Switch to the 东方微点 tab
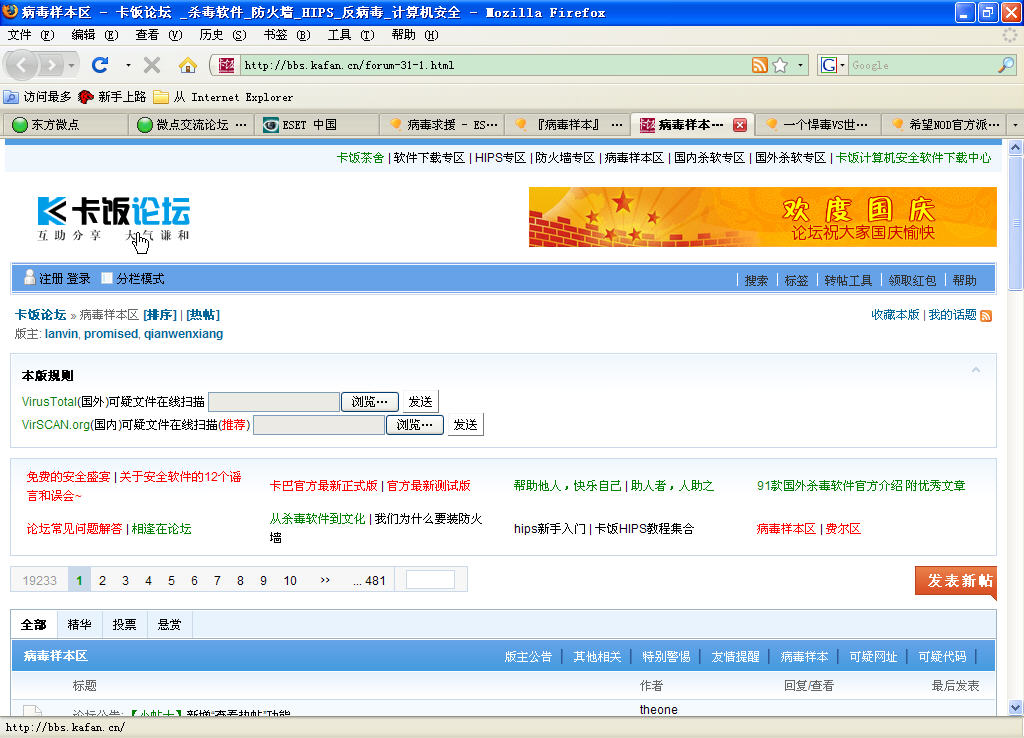The image size is (1024, 738). (65, 125)
